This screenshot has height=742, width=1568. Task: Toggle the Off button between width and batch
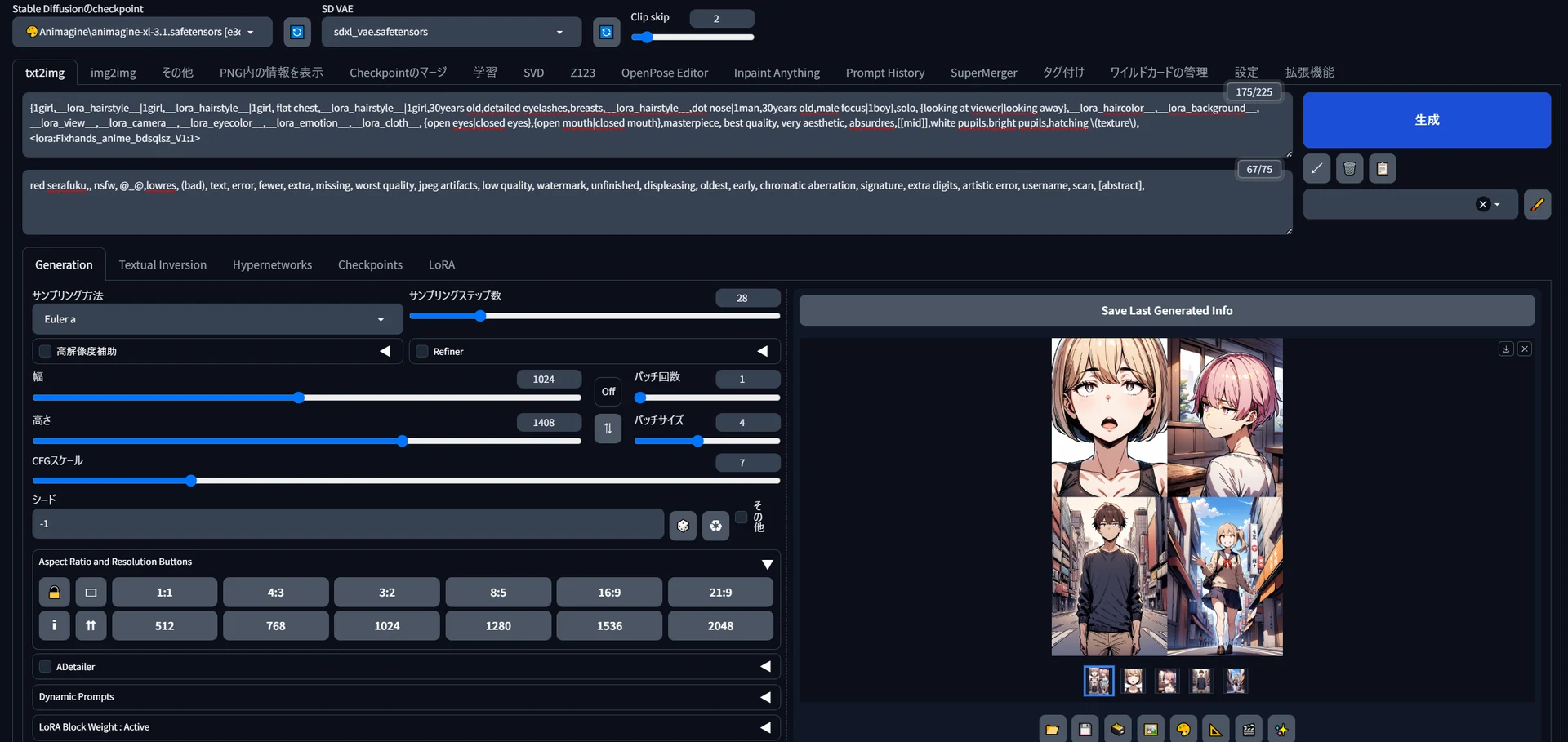(x=608, y=392)
